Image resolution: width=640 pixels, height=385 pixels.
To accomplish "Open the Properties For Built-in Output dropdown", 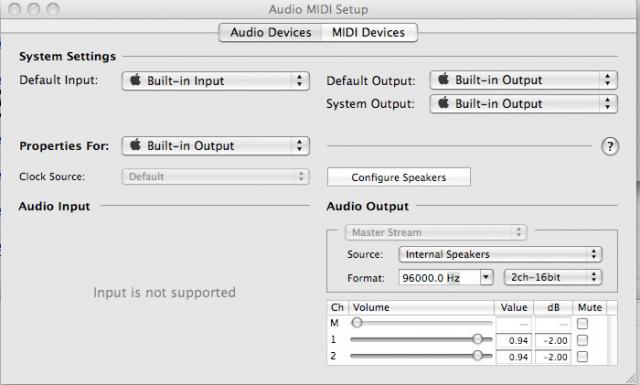I will [216, 146].
